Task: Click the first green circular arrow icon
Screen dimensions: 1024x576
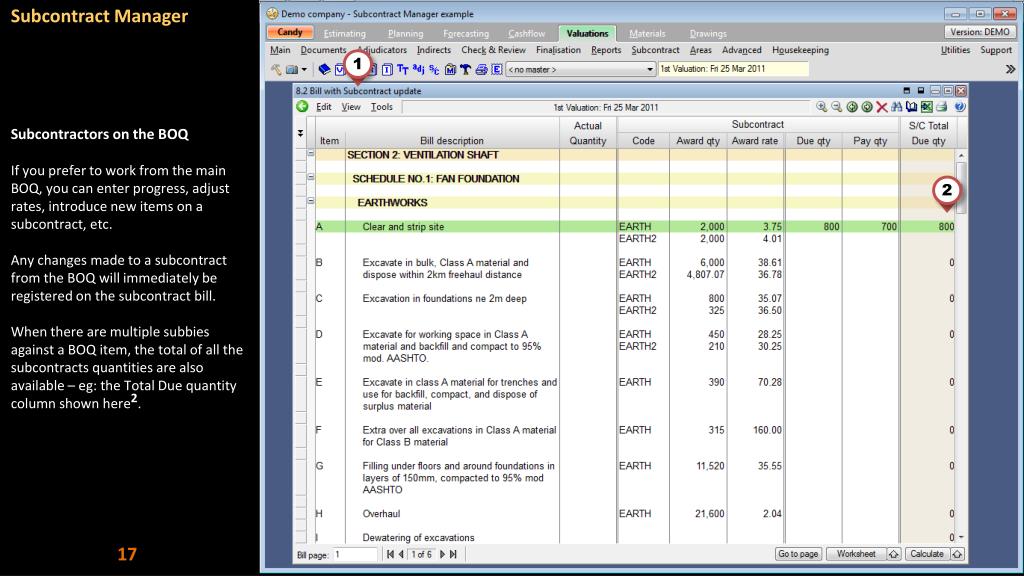Action: [x=852, y=107]
